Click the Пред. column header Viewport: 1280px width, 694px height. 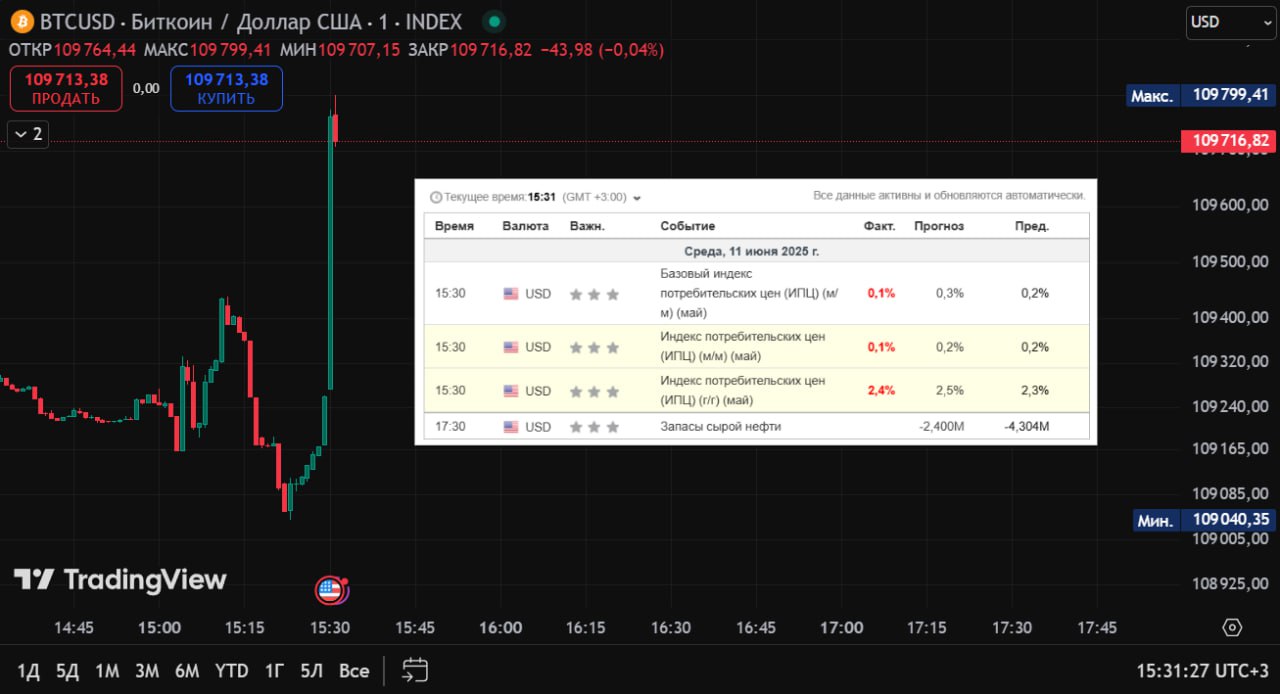click(1032, 226)
